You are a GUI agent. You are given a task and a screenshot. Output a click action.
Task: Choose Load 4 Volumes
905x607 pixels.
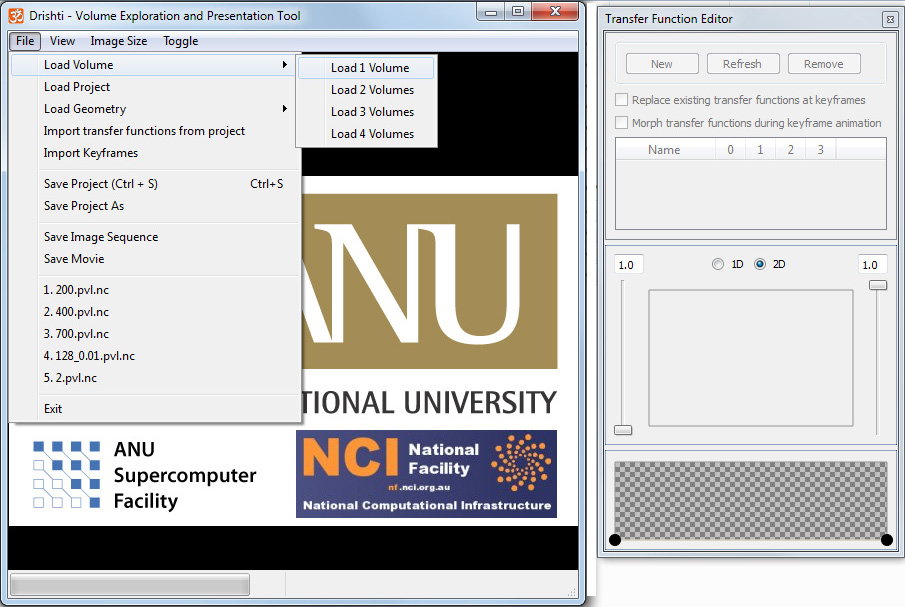pyautogui.click(x=366, y=134)
